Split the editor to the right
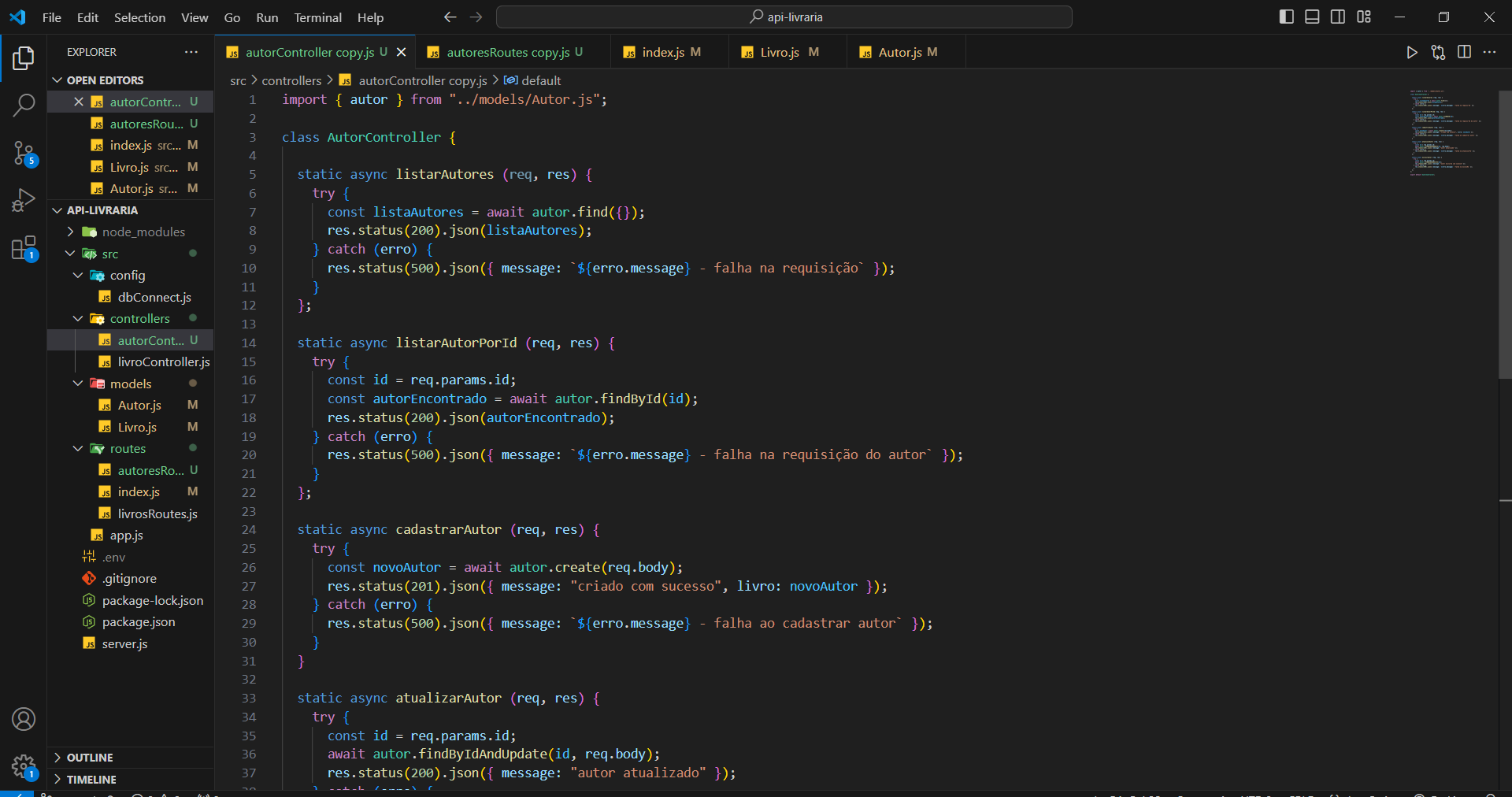Viewport: 1512px width, 797px height. (x=1464, y=52)
